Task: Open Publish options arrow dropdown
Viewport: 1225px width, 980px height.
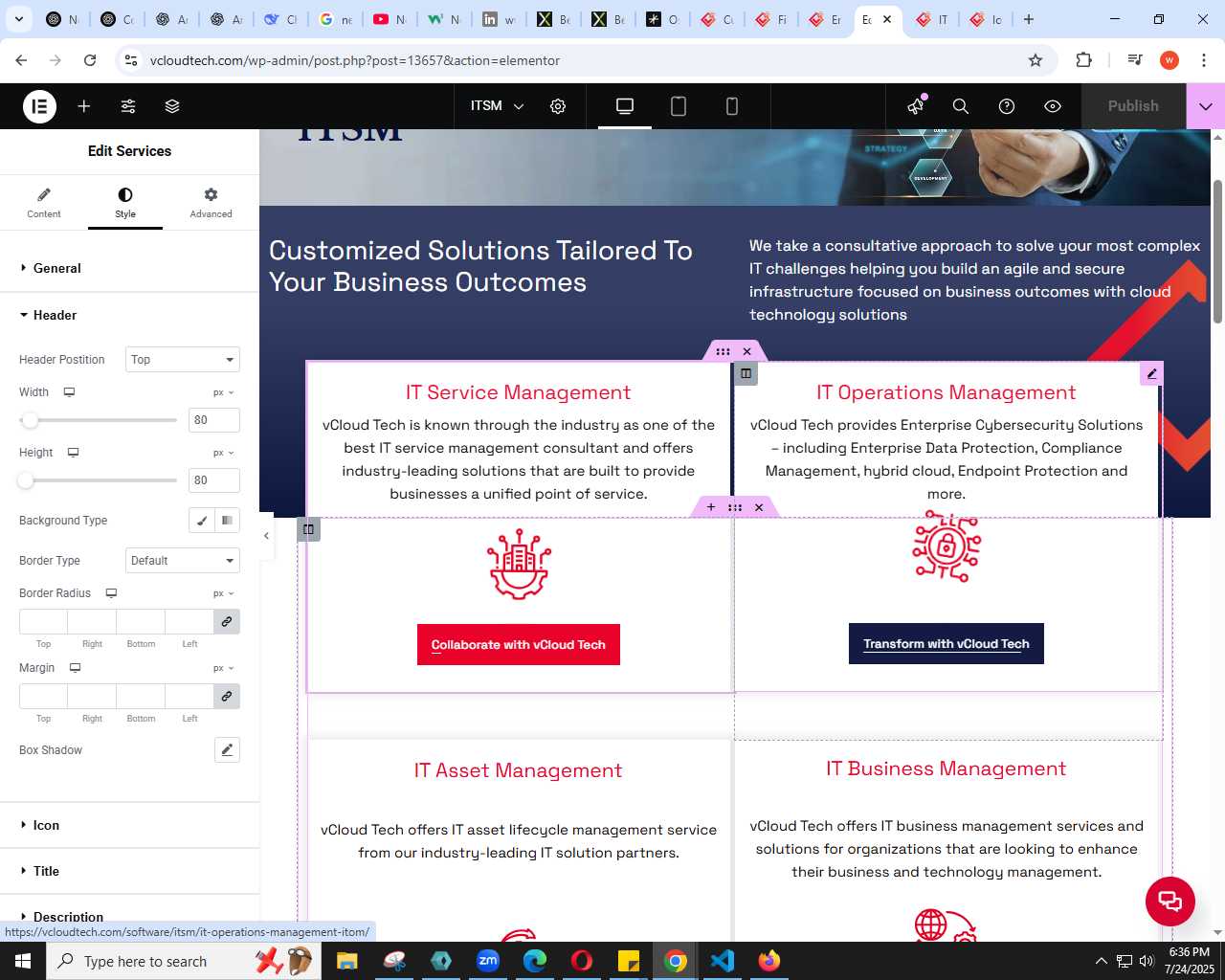Action: [x=1206, y=106]
